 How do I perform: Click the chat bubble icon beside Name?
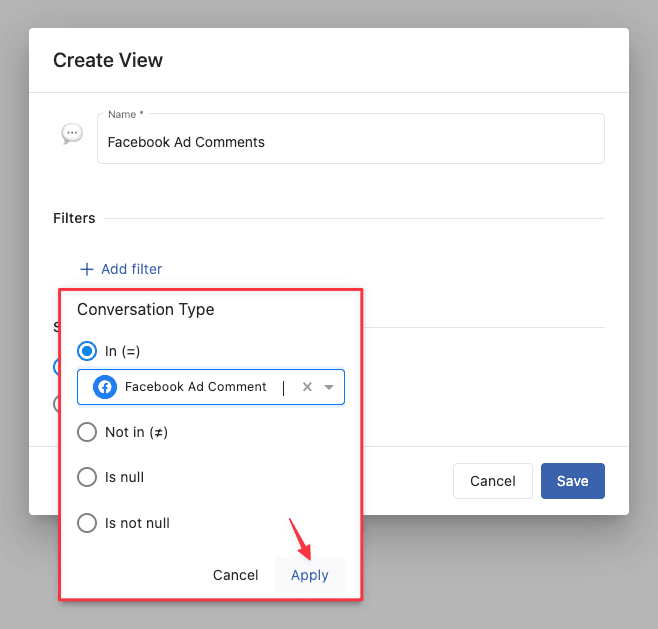72,134
